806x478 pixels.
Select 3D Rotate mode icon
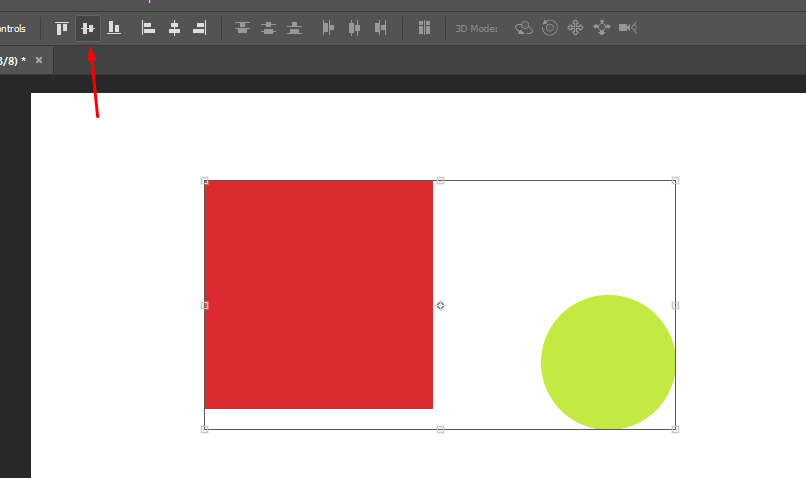(x=524, y=28)
